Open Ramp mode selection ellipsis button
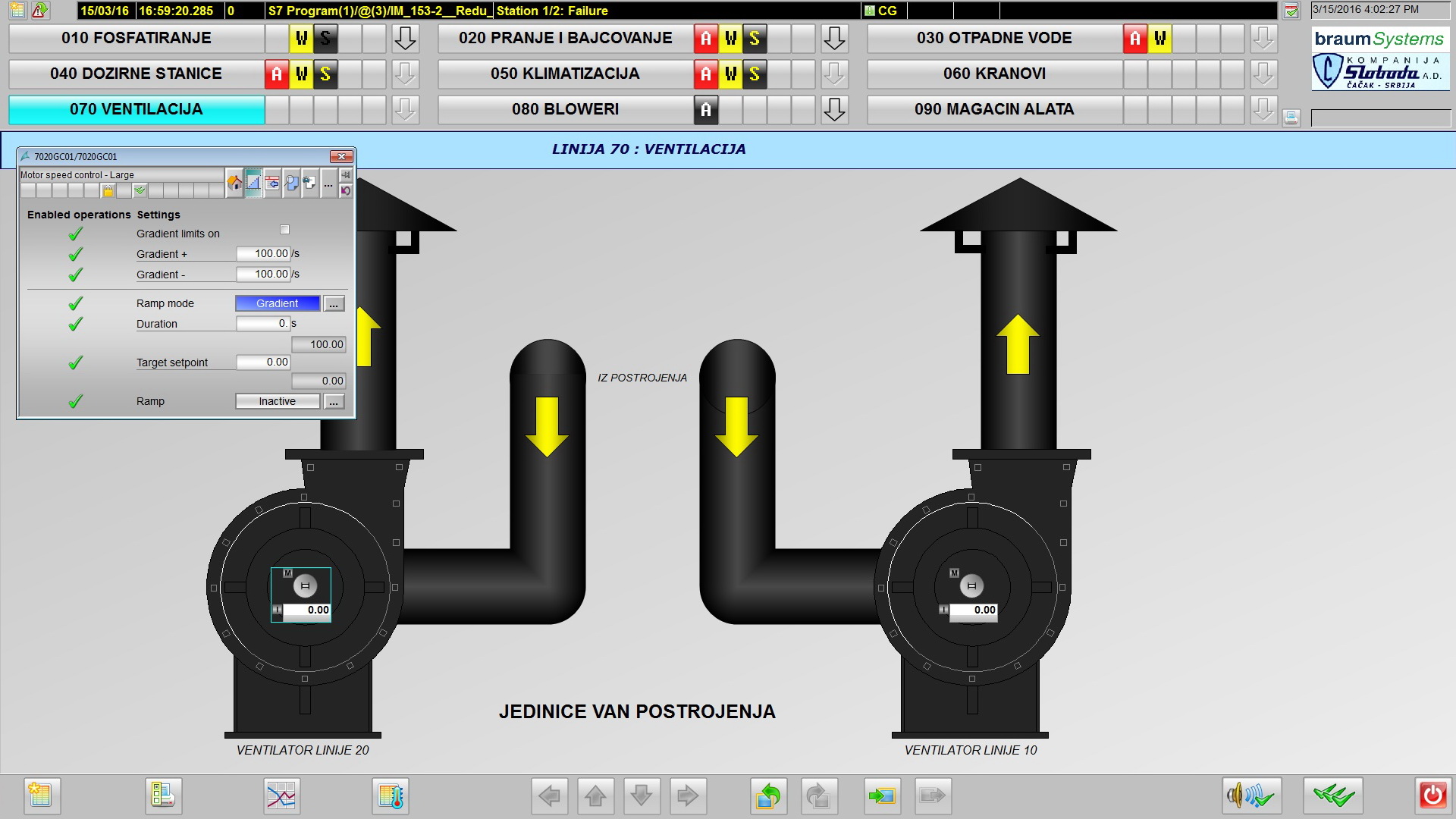 (334, 304)
